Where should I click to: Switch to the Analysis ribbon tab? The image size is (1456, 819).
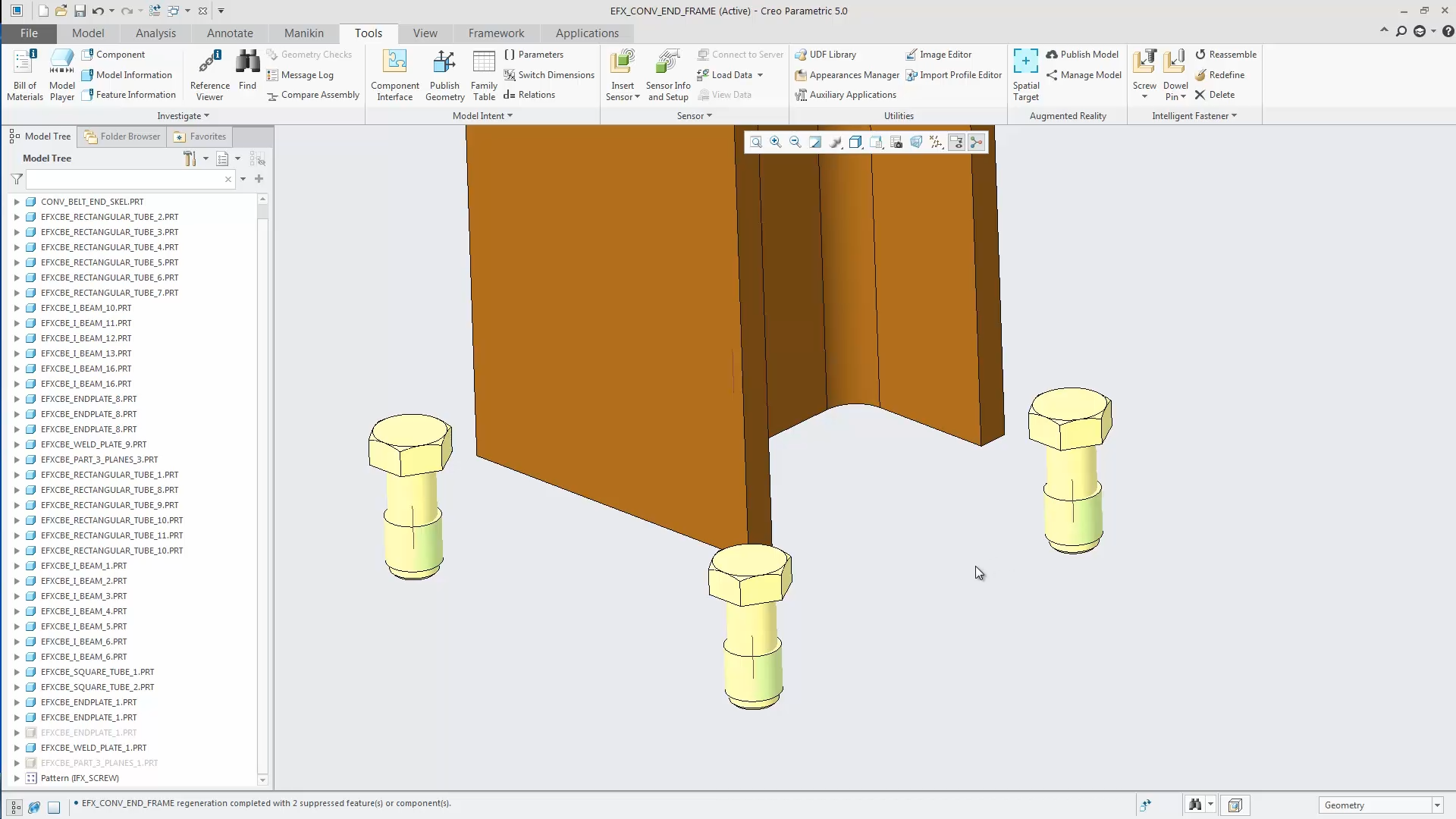[155, 33]
